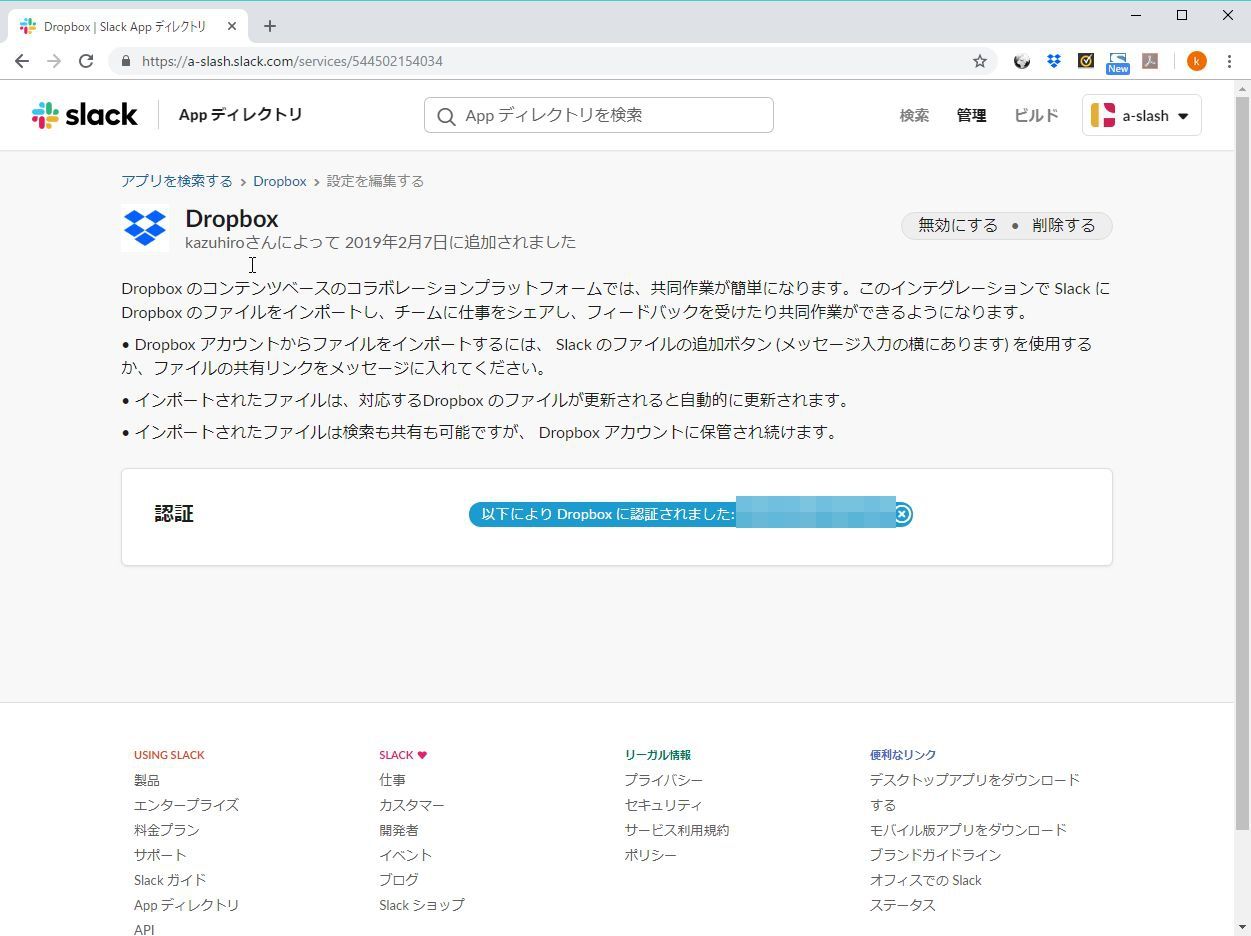Remove the Dropbox authentication with the X icon
The width and height of the screenshot is (1251, 936).
(902, 514)
